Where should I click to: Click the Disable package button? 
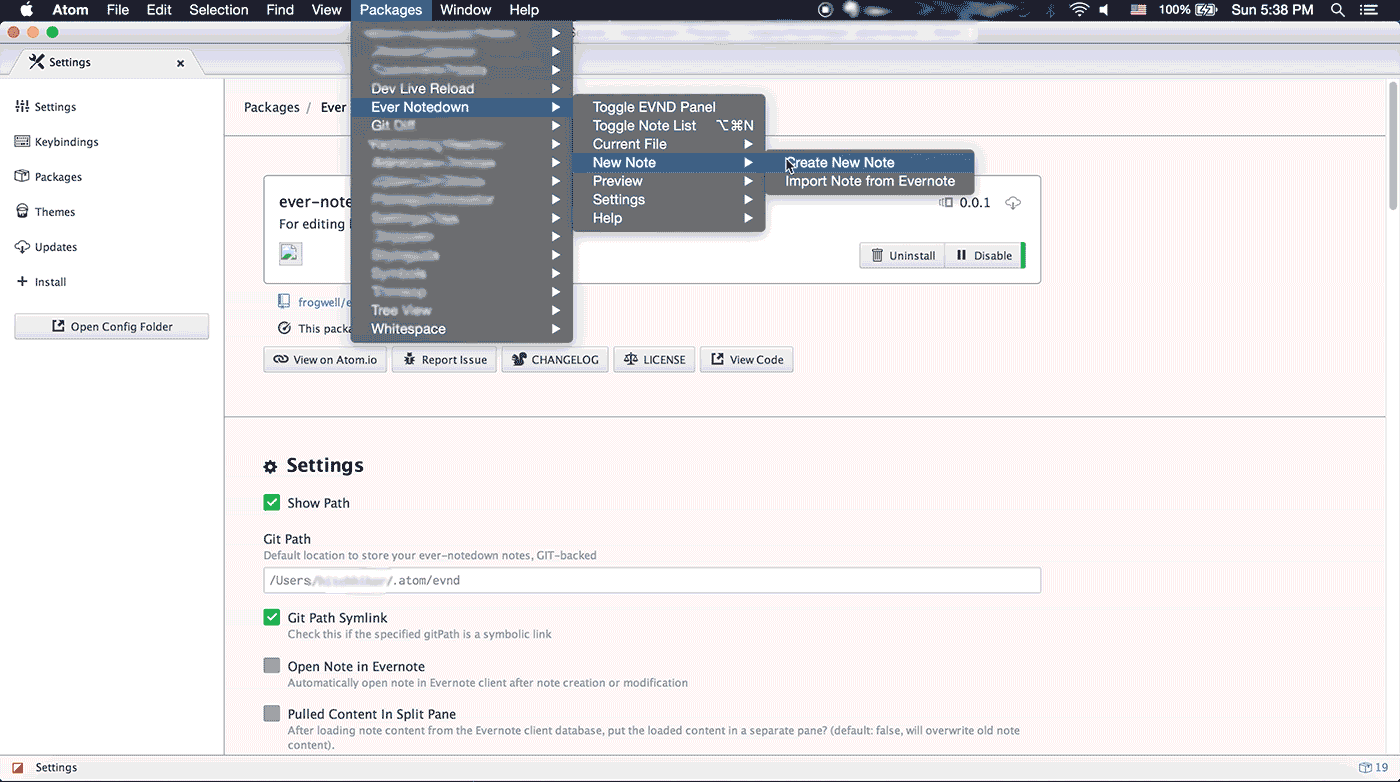(x=984, y=255)
